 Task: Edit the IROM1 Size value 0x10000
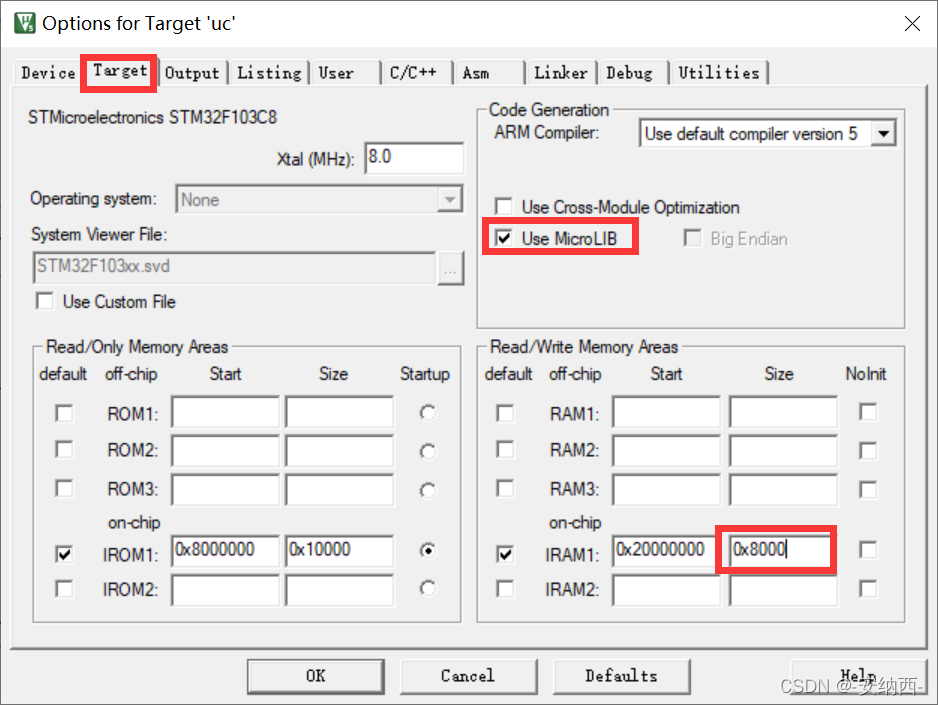pyautogui.click(x=339, y=551)
